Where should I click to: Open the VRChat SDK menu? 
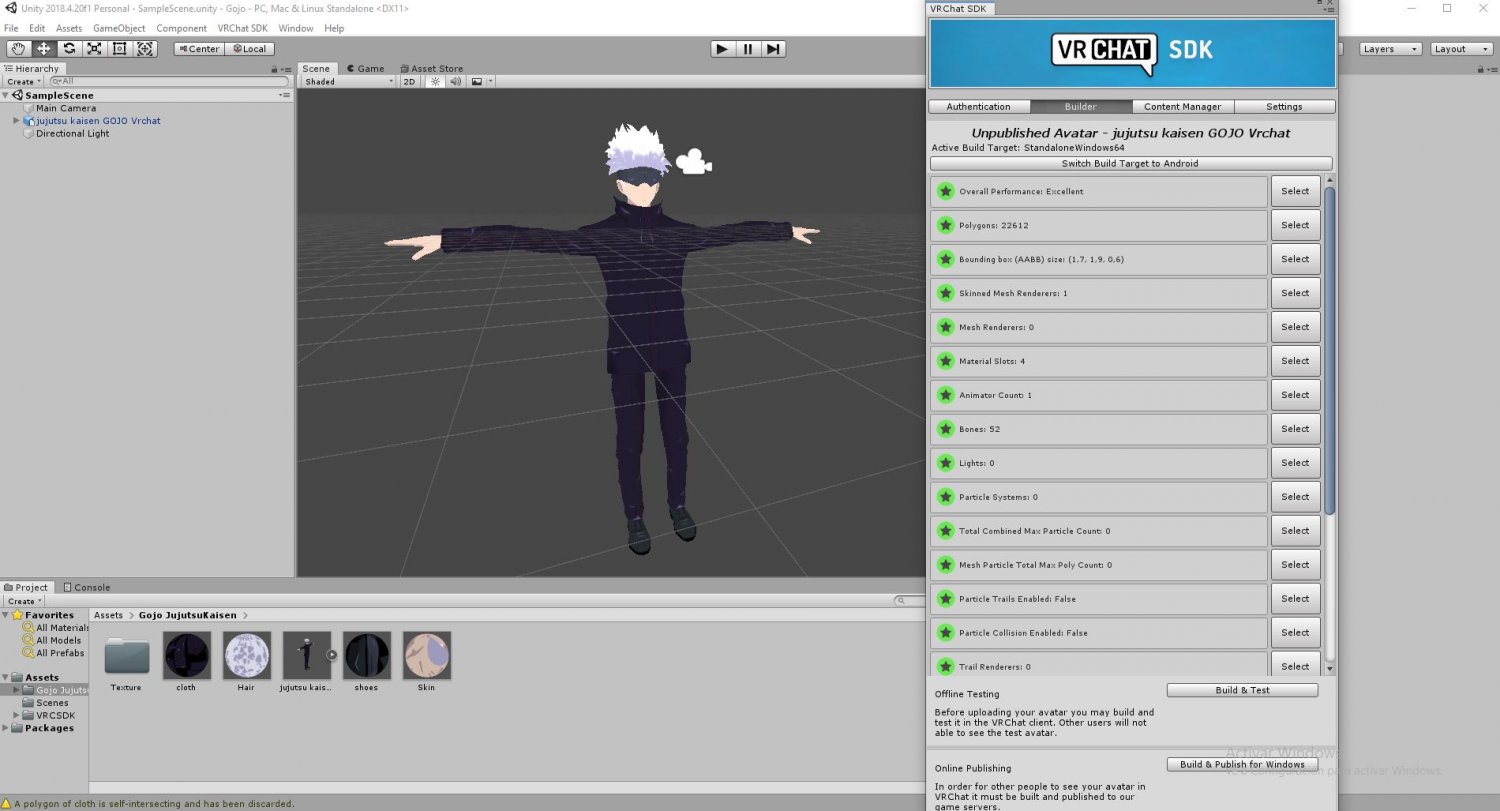click(242, 28)
